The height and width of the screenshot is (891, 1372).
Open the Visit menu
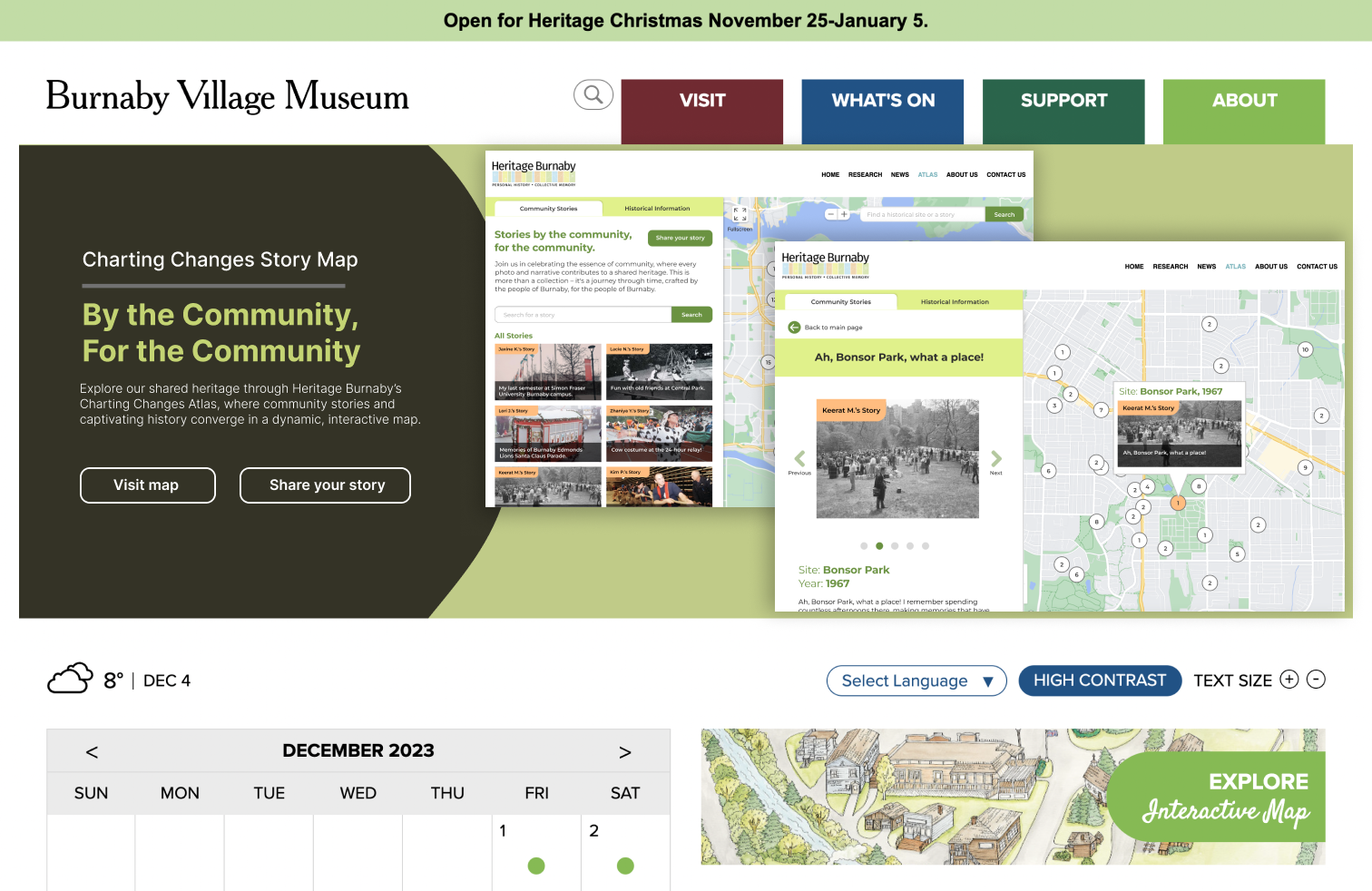tap(702, 112)
